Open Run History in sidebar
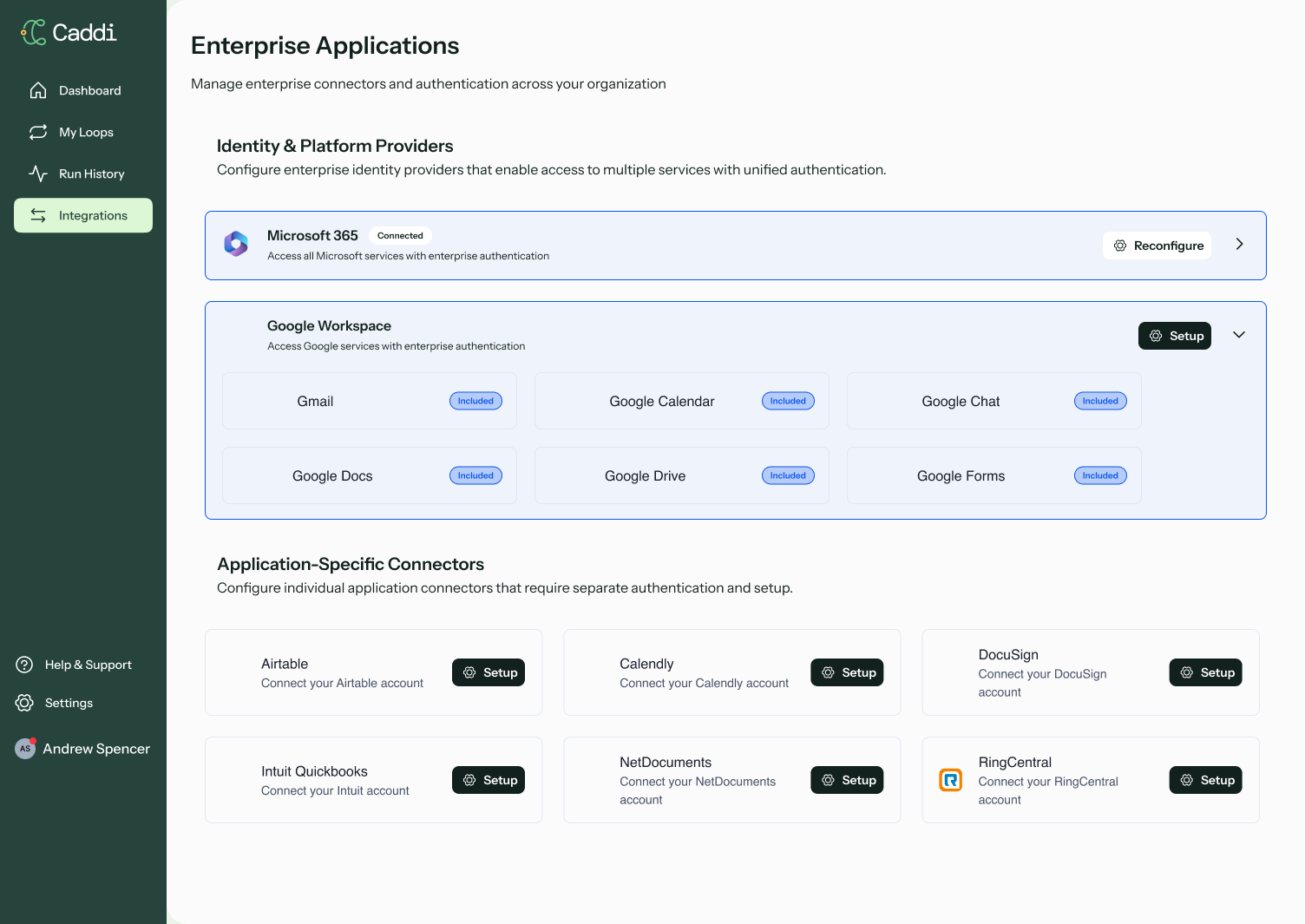Viewport: 1305px width, 924px height. click(83, 174)
